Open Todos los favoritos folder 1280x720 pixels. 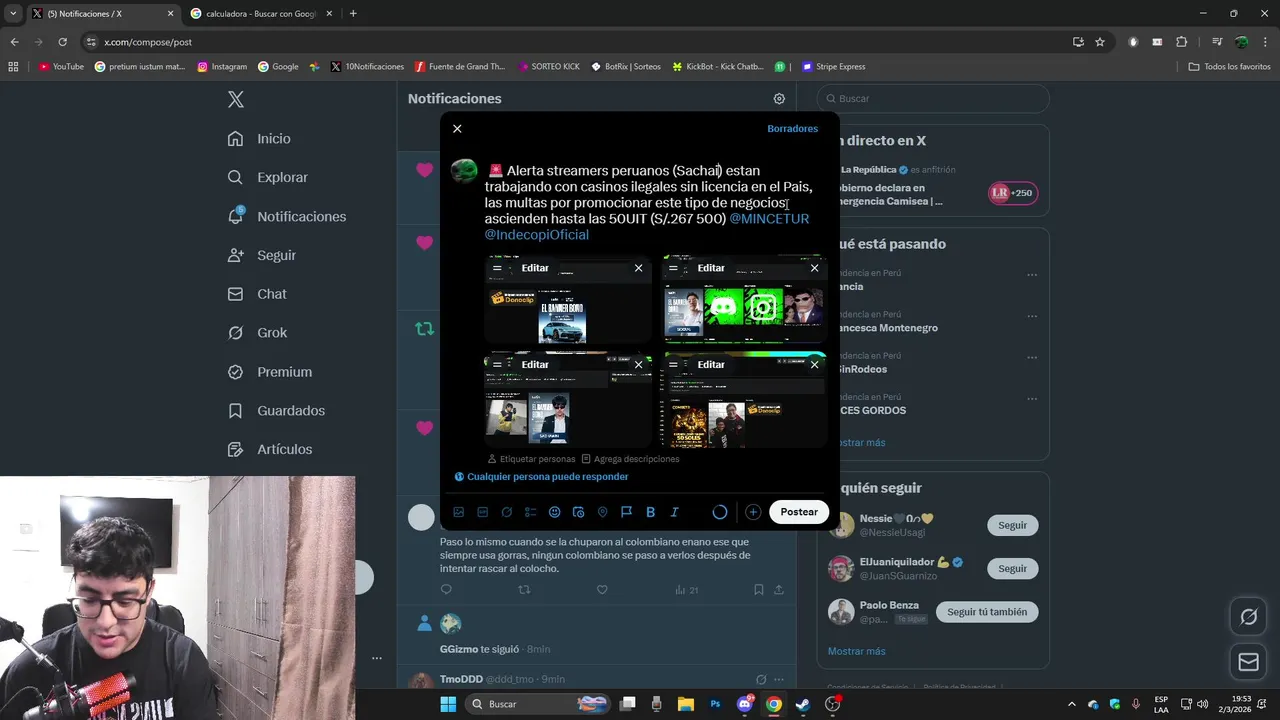point(1229,67)
